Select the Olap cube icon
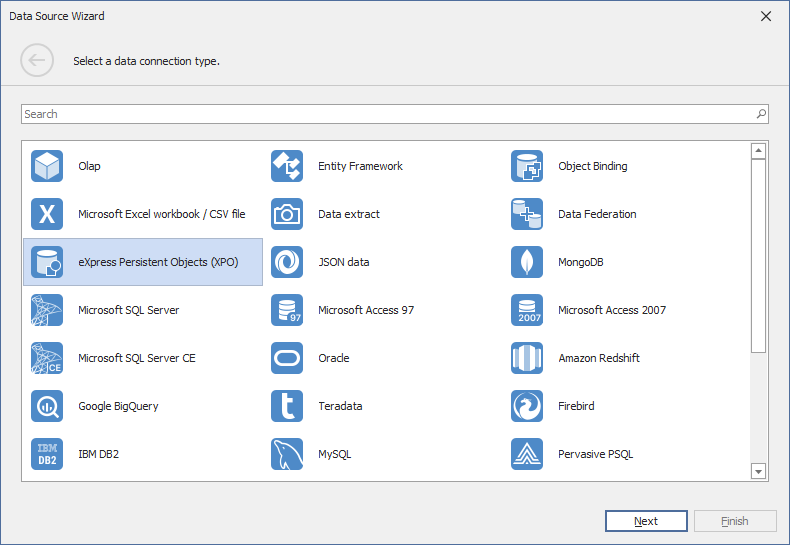The width and height of the screenshot is (790, 545). [x=47, y=166]
